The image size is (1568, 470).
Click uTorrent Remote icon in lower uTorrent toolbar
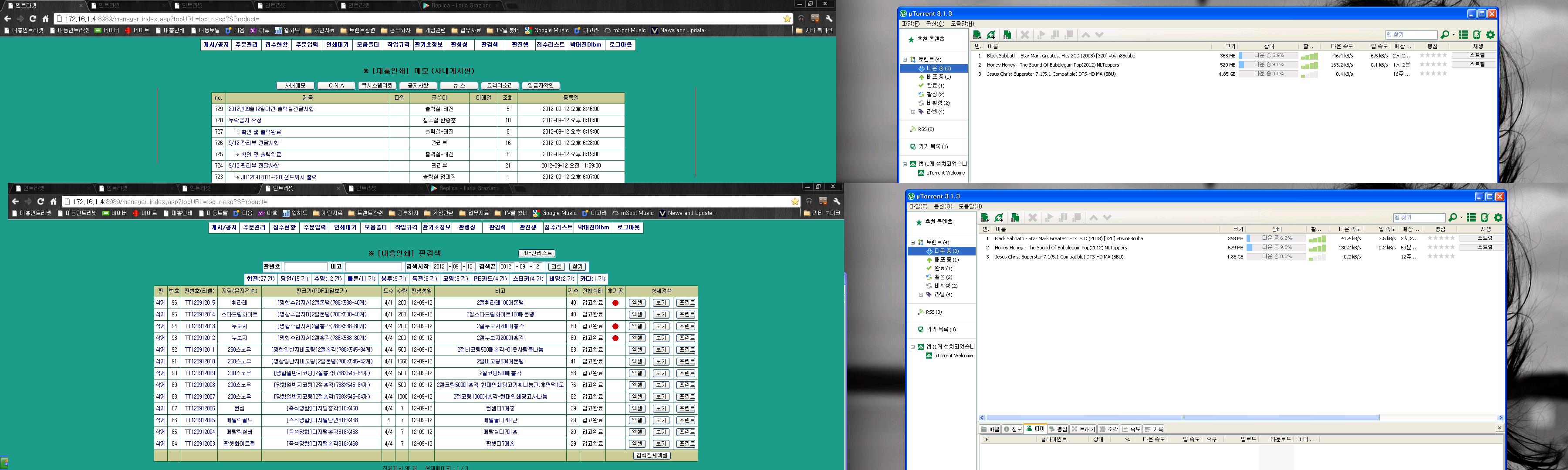pyautogui.click(x=1485, y=218)
